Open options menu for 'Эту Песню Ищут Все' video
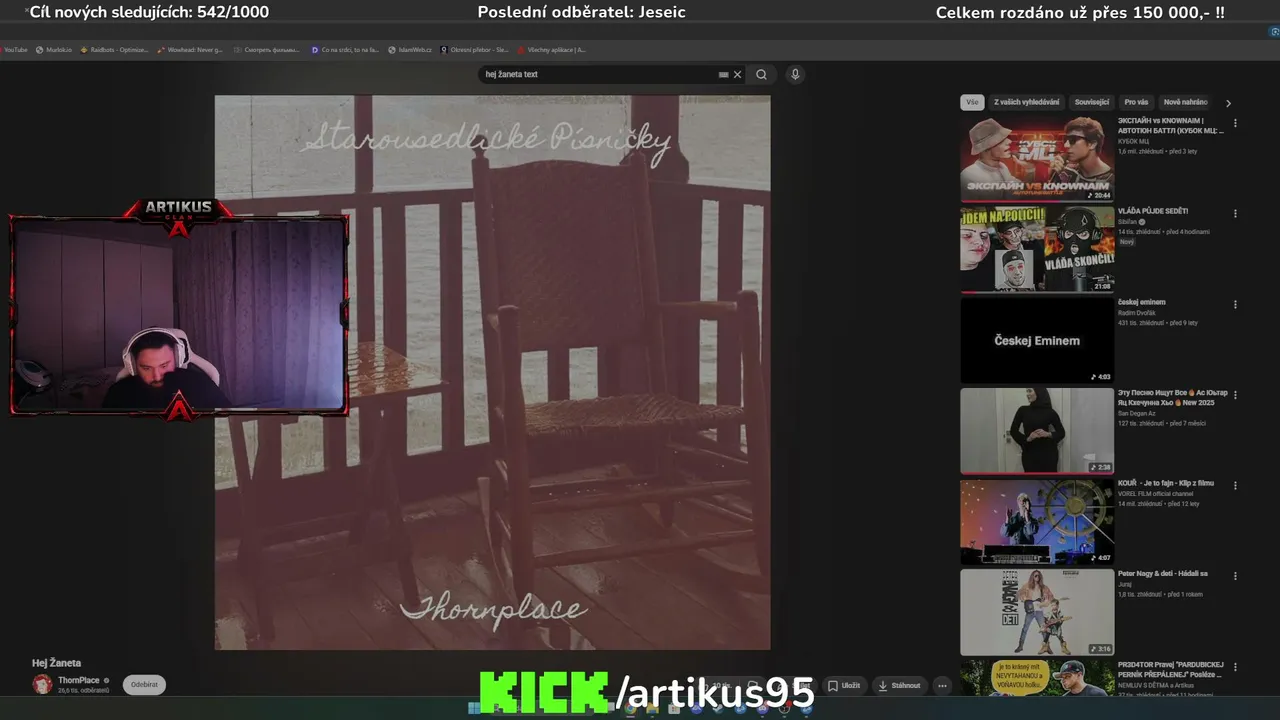 (x=1235, y=395)
